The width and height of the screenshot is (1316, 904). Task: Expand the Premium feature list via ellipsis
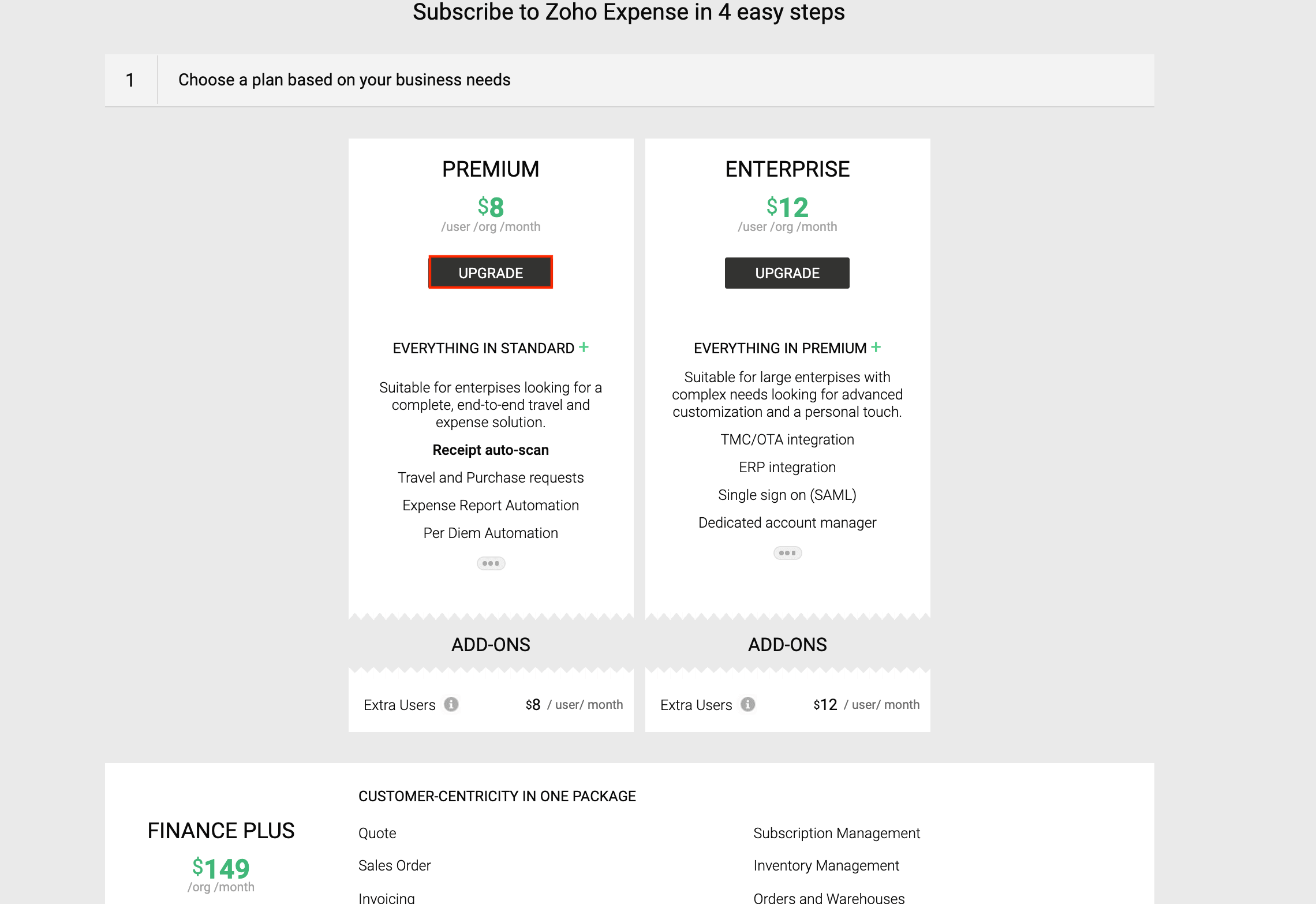(x=490, y=563)
